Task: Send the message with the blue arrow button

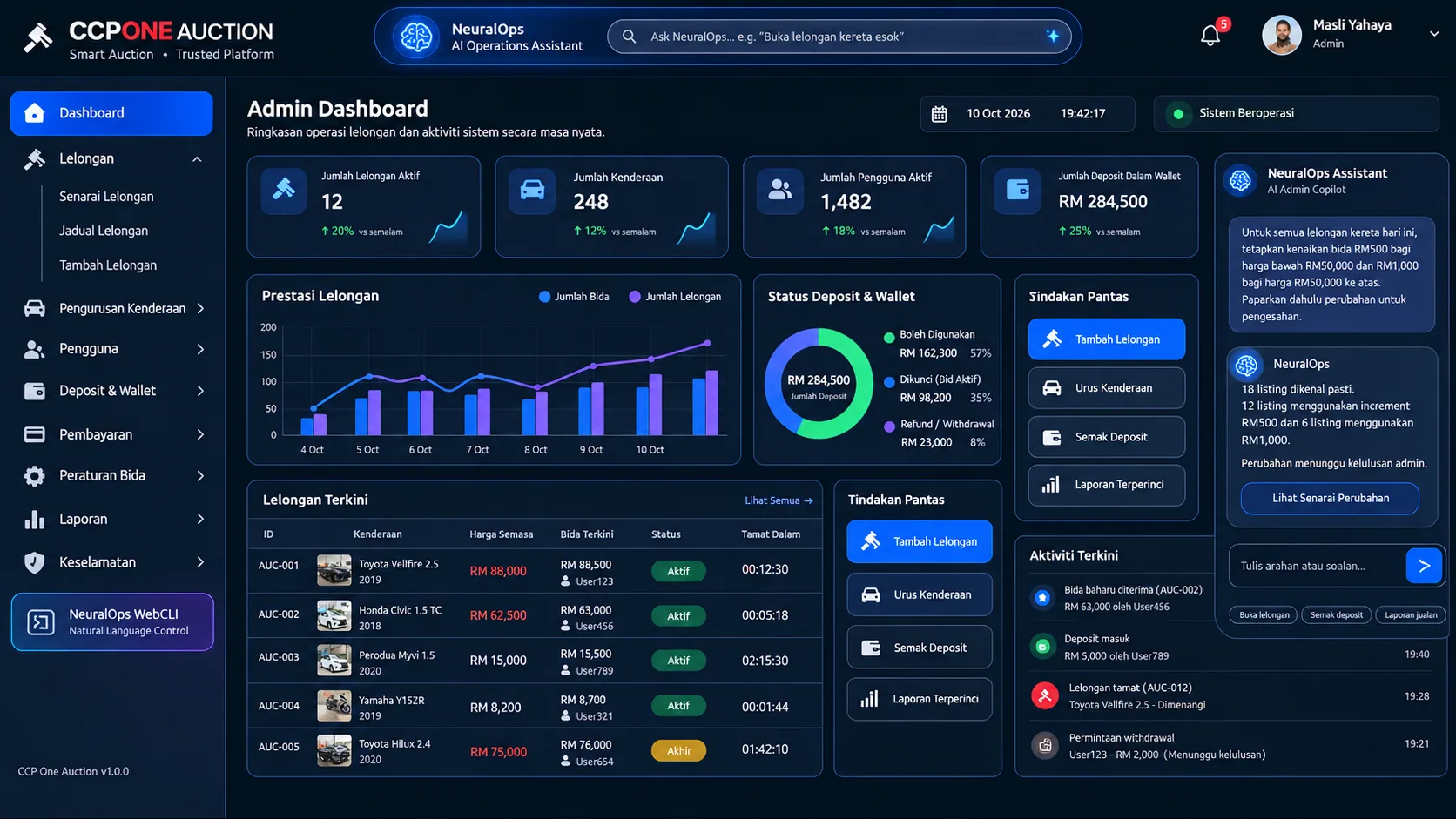Action: (x=1424, y=566)
